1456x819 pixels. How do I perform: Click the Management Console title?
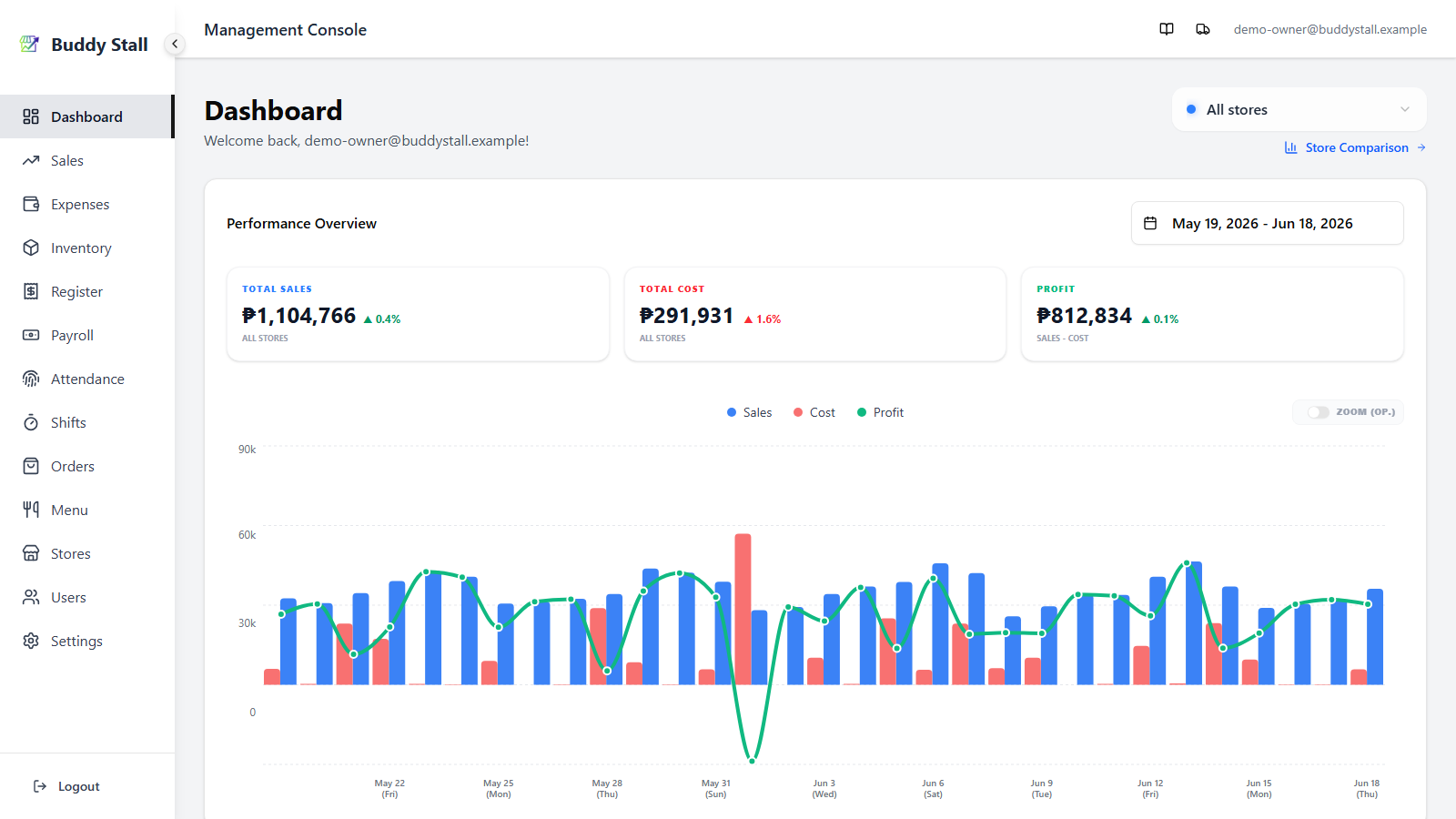(x=286, y=30)
